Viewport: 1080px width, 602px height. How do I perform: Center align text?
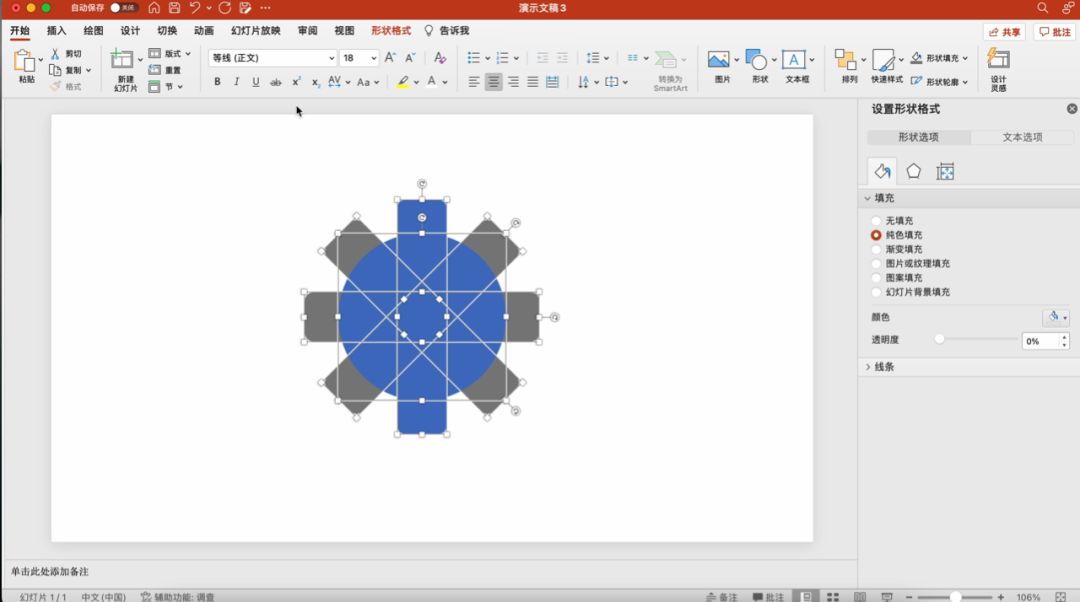click(493, 82)
